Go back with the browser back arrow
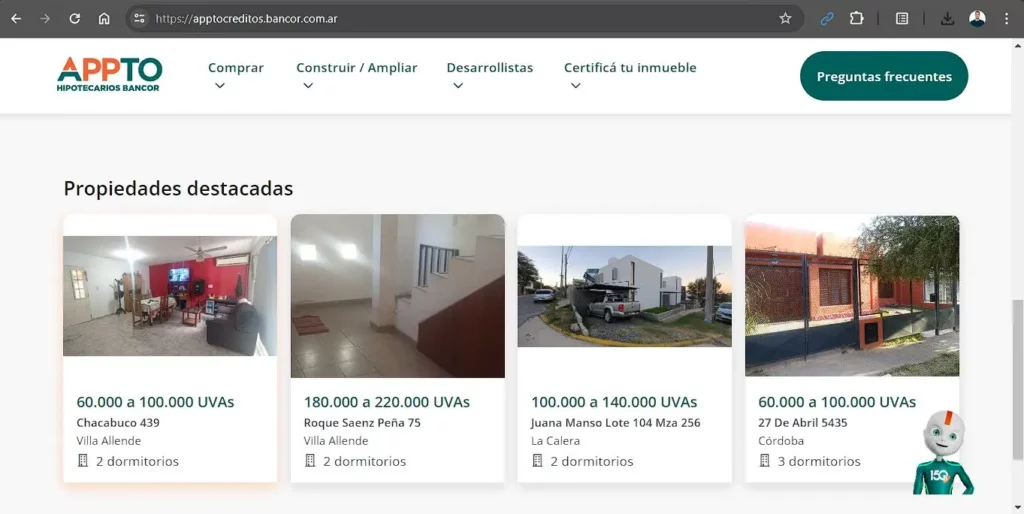The image size is (1024, 514). point(16,19)
